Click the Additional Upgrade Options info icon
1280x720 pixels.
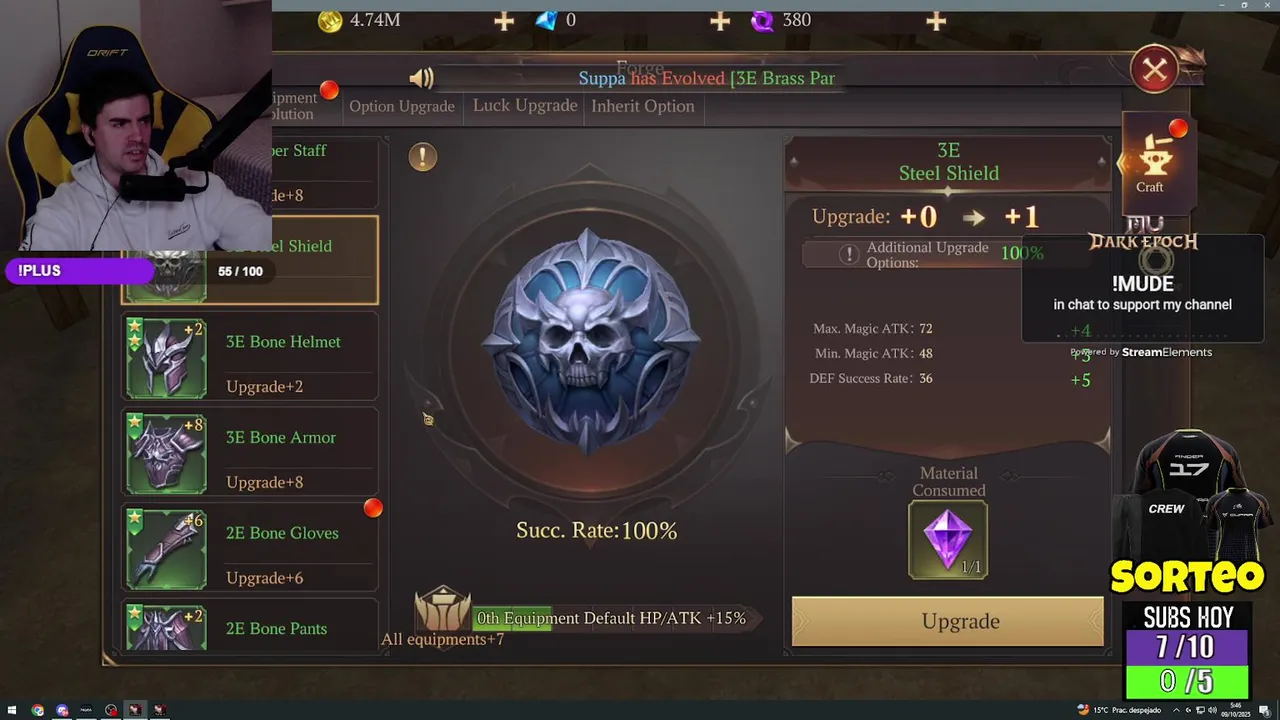[x=849, y=254]
